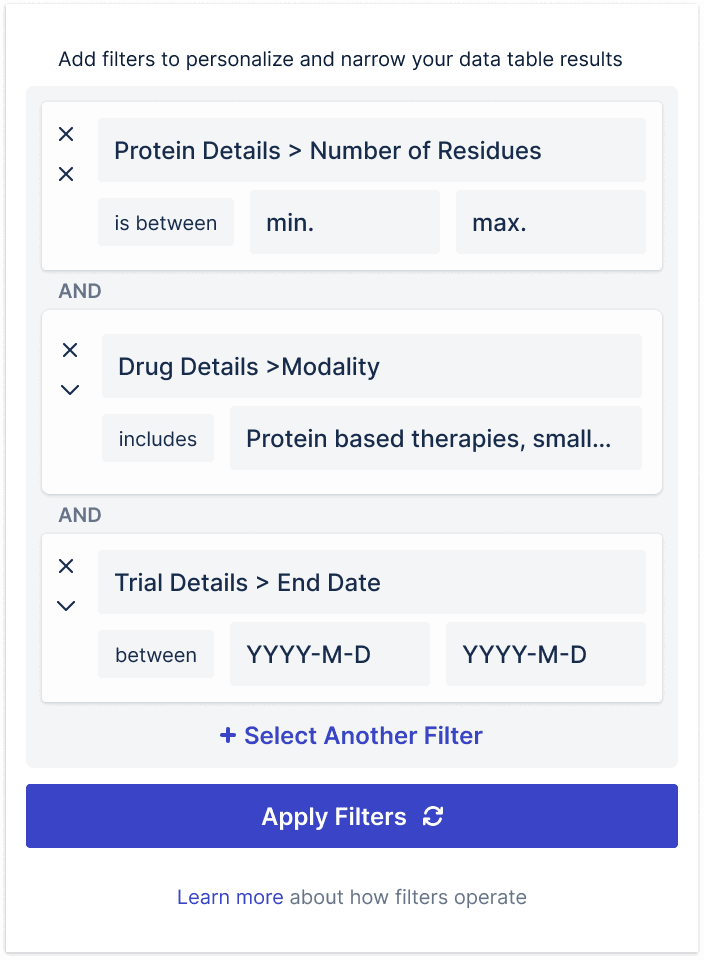Collapse the Modality filter with its chevron
704x960 pixels.
(70, 390)
